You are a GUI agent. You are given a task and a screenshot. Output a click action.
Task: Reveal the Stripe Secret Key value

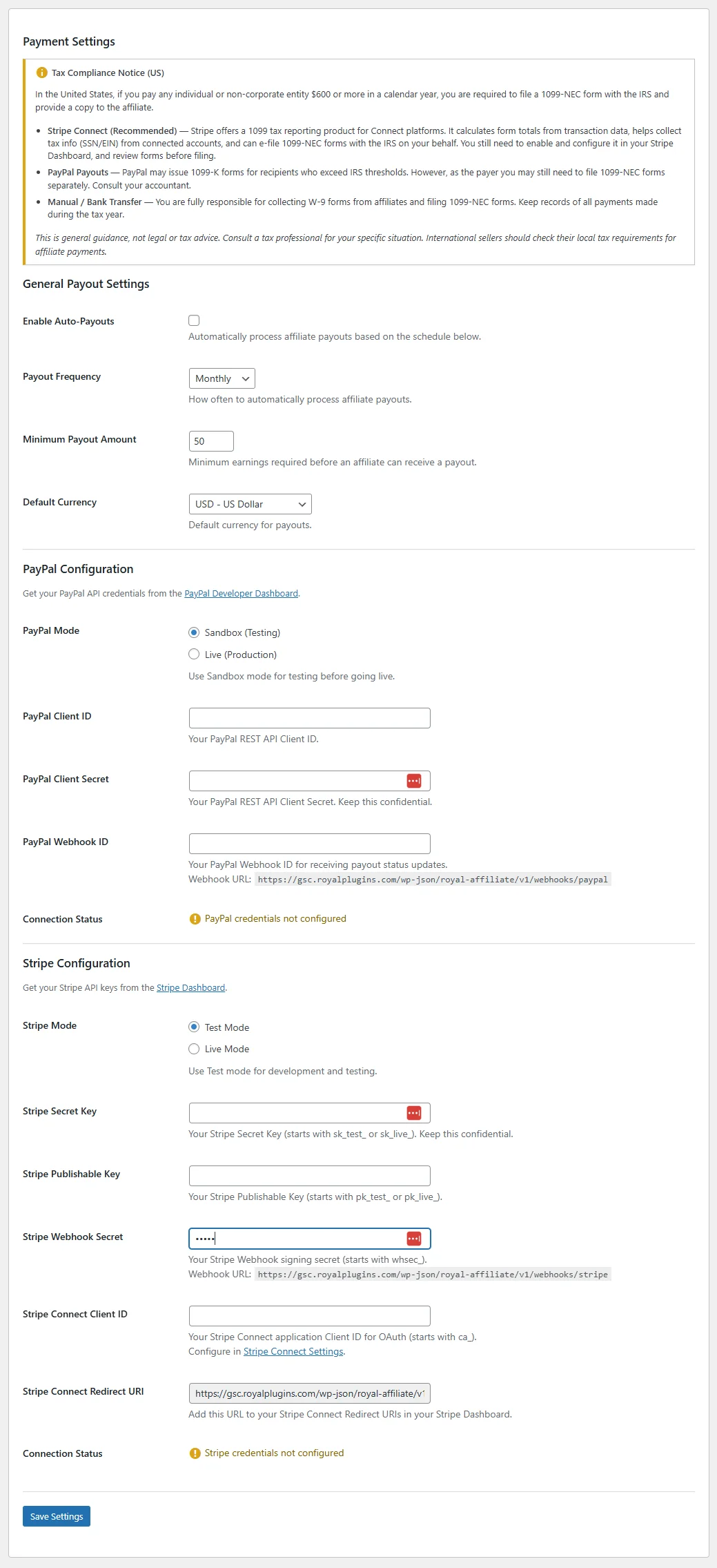pyautogui.click(x=414, y=1112)
